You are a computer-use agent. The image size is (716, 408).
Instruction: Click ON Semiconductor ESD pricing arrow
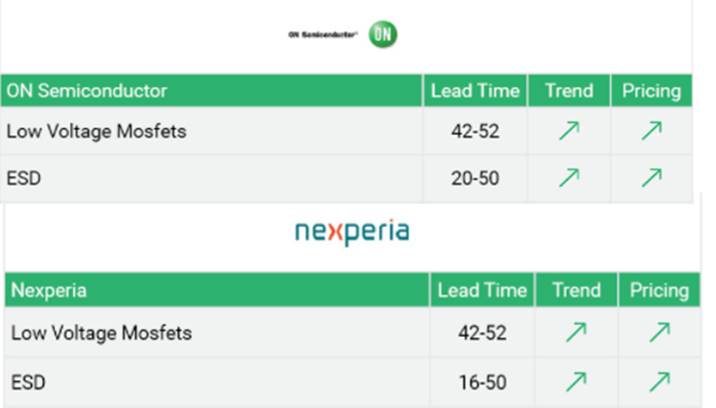(x=652, y=178)
